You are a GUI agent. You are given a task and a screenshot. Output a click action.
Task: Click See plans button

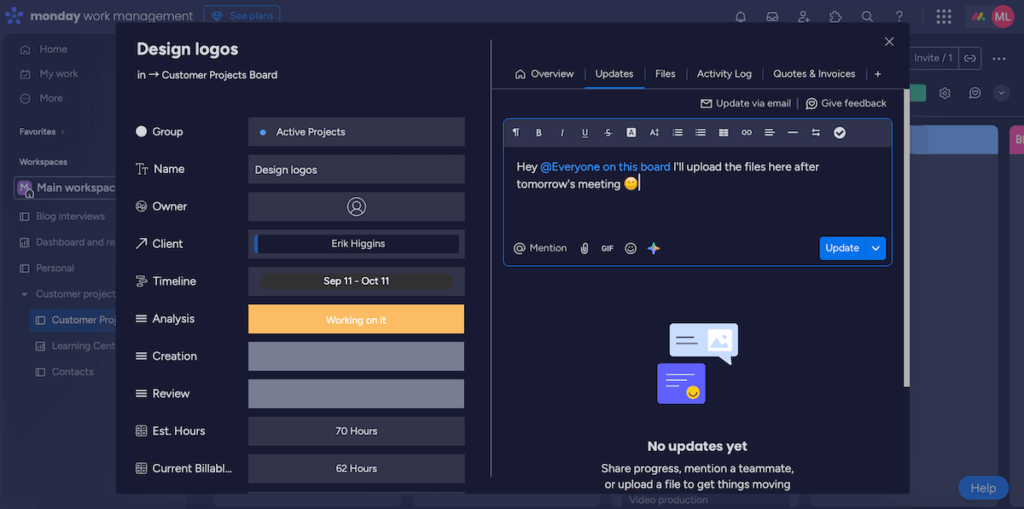tap(242, 16)
